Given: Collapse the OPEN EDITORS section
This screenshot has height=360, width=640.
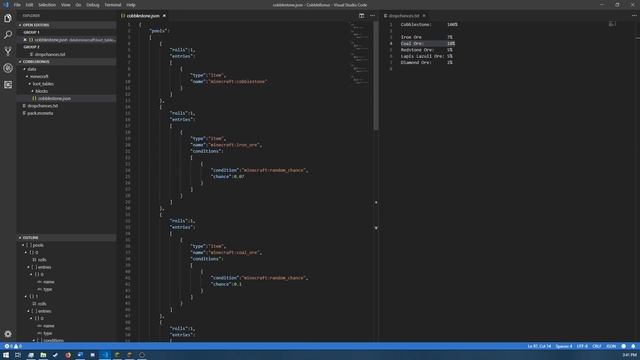Looking at the screenshot, I should click(67, 25).
